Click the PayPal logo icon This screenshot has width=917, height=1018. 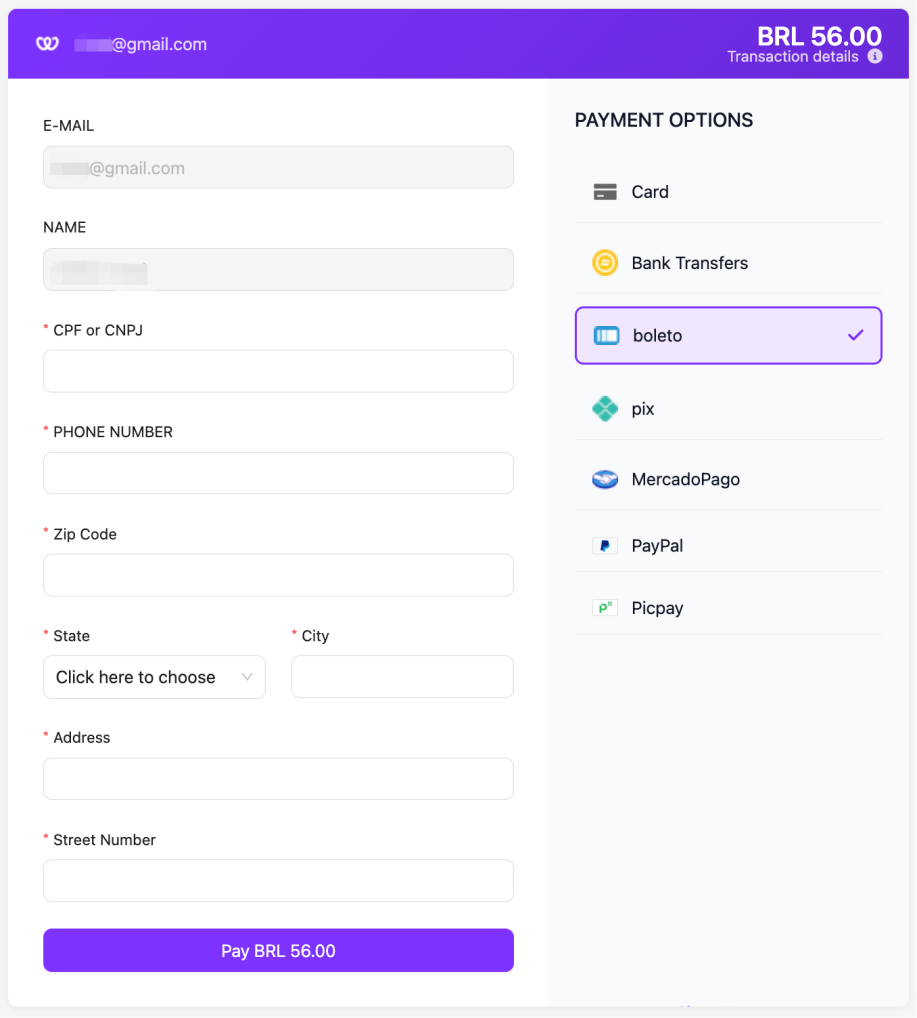[x=605, y=546]
